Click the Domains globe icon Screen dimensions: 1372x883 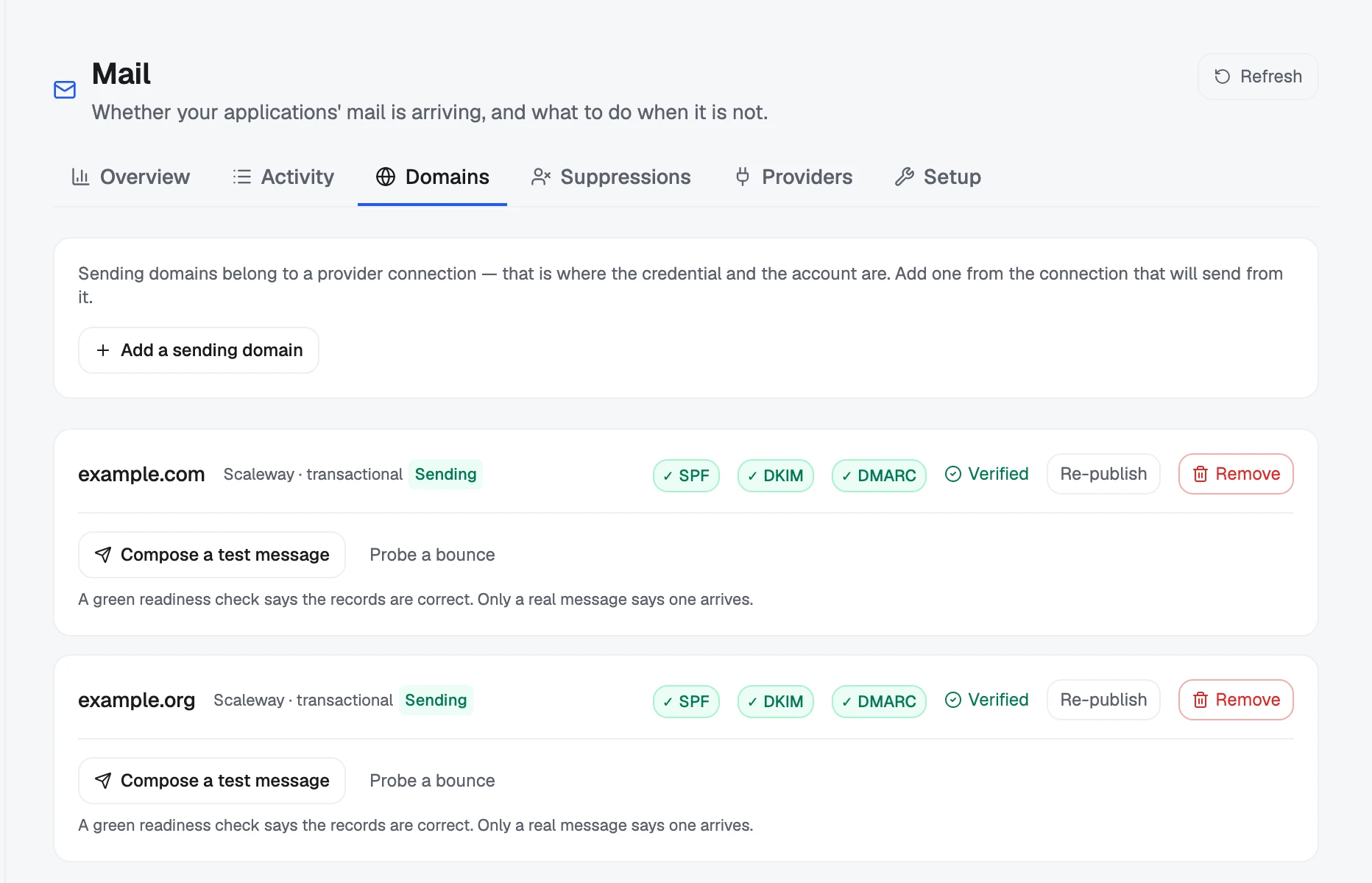[x=386, y=177]
